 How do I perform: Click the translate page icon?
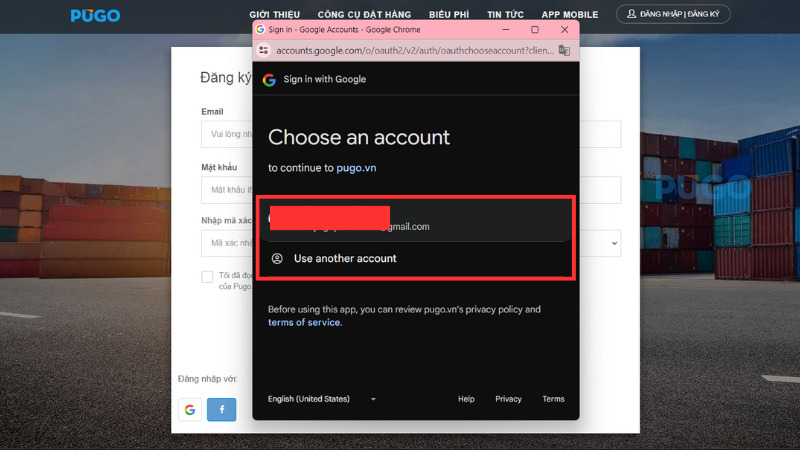[564, 50]
